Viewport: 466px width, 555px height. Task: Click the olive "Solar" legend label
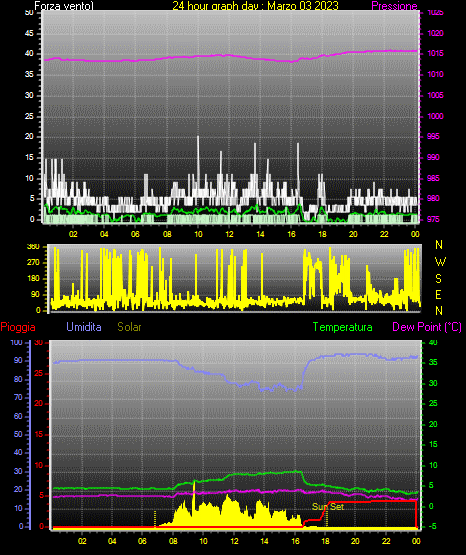[129, 327]
